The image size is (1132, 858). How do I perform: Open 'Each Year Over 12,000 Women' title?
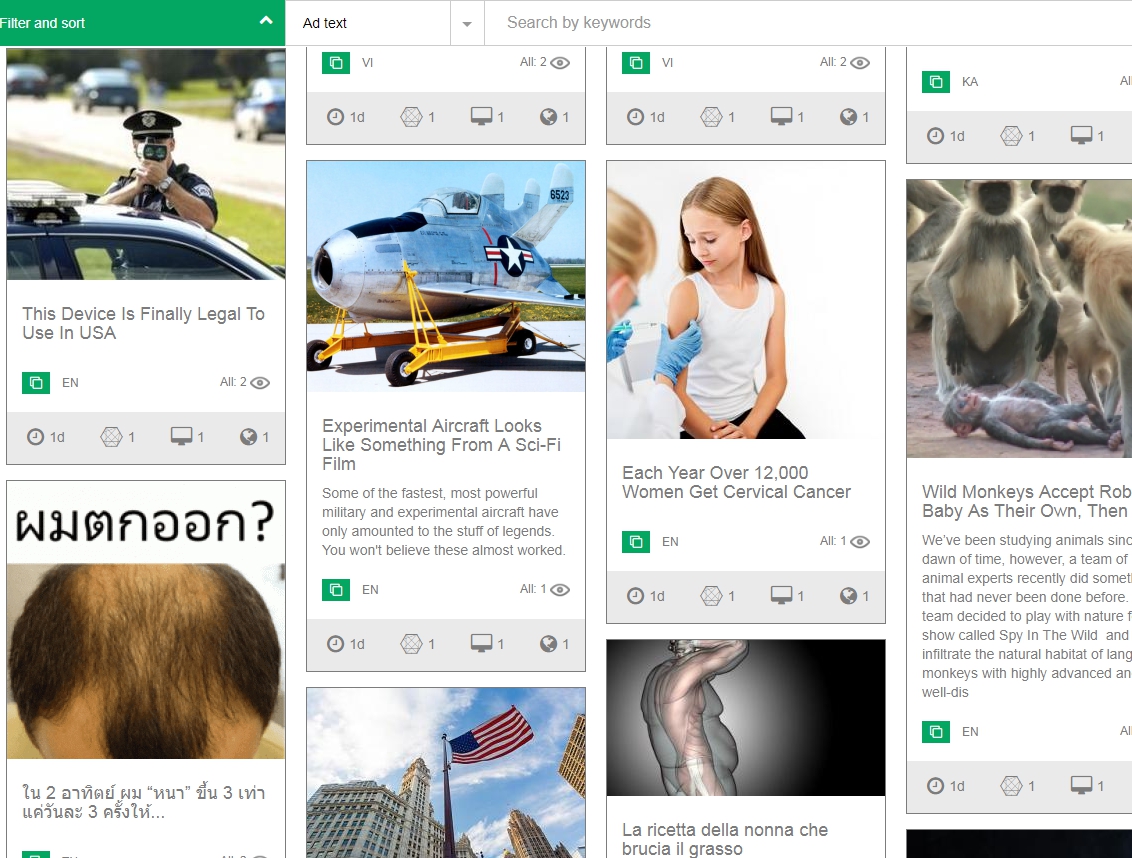736,482
